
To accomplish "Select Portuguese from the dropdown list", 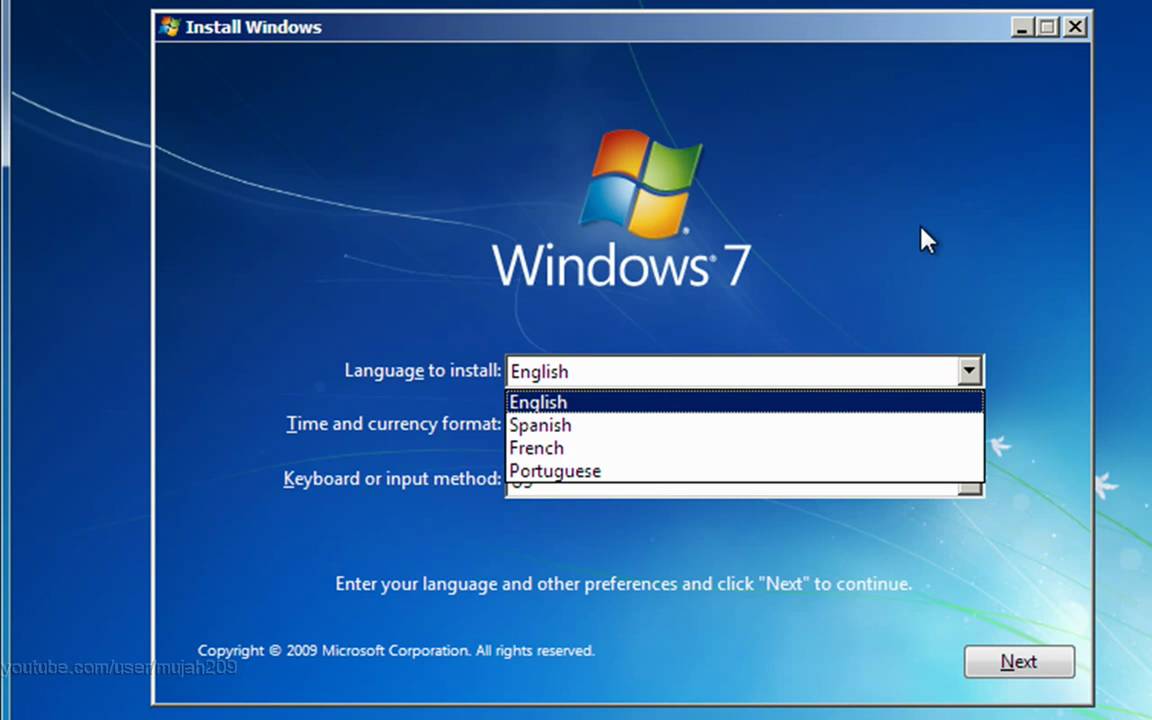I will (x=745, y=471).
